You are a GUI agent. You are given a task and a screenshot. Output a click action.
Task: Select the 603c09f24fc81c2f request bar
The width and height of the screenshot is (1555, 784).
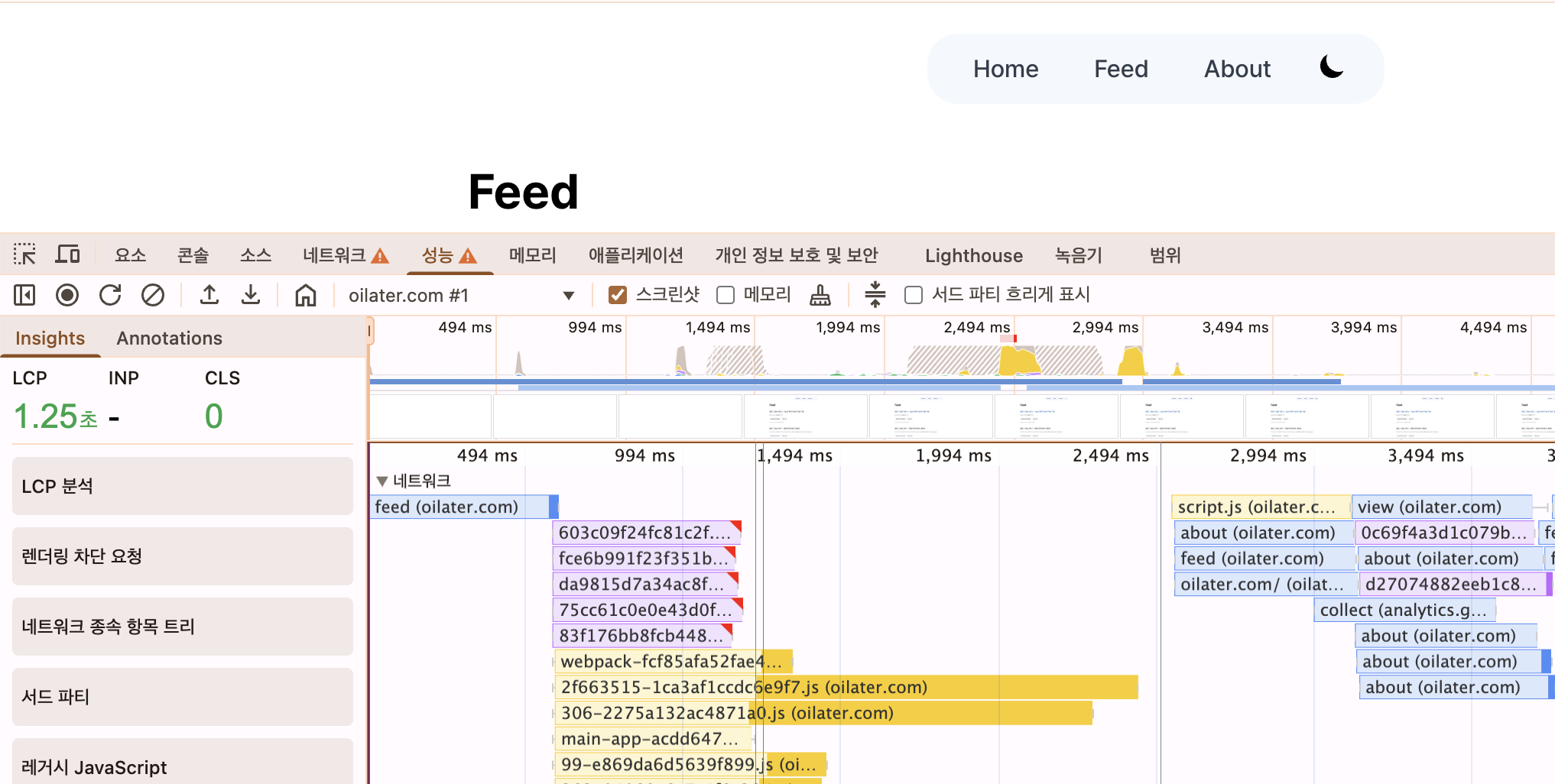tap(647, 533)
